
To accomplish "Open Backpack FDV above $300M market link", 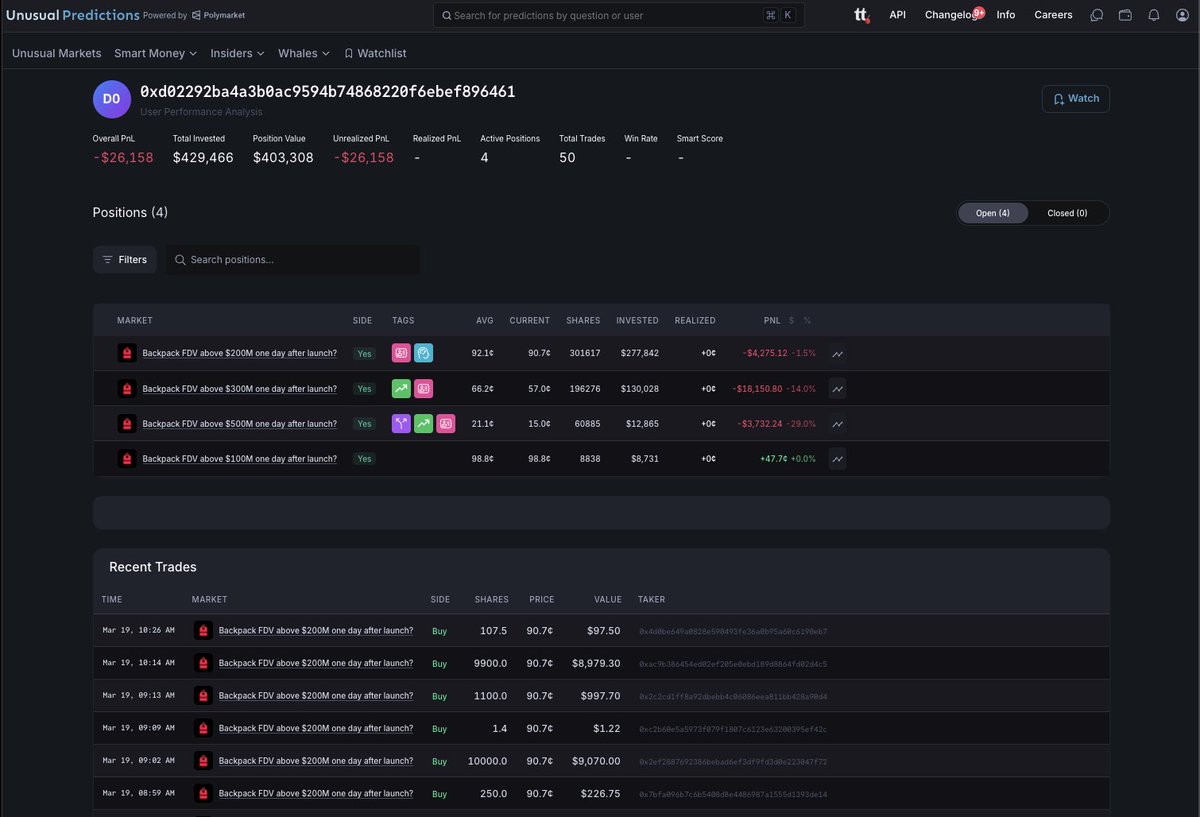I will click(x=239, y=389).
